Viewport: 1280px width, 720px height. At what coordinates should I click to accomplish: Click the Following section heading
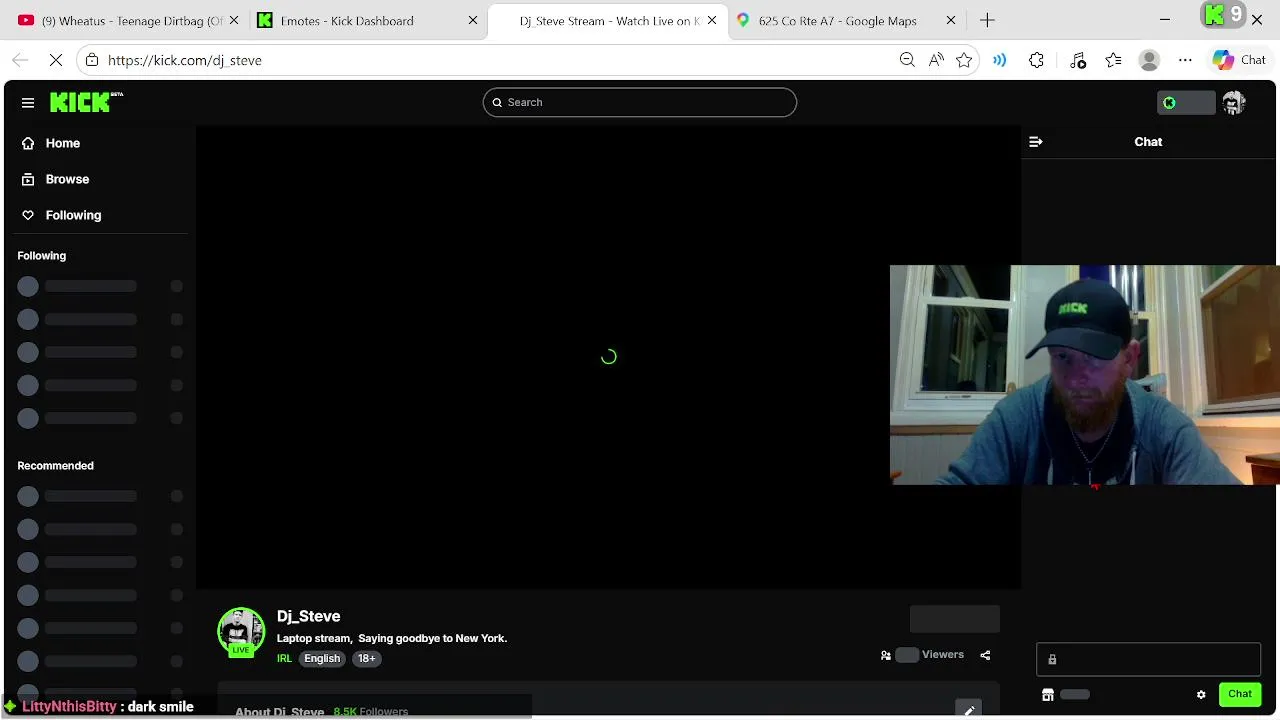tap(42, 256)
